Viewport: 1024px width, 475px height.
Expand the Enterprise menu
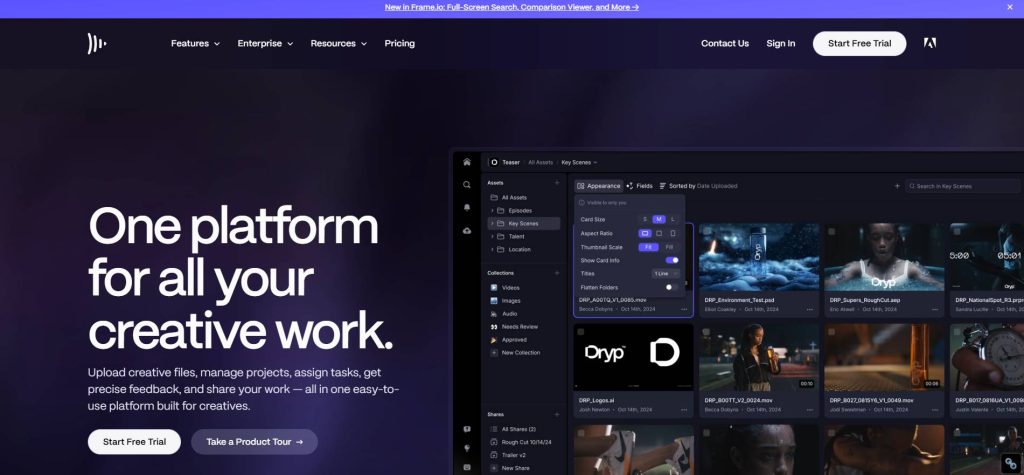pyautogui.click(x=265, y=43)
